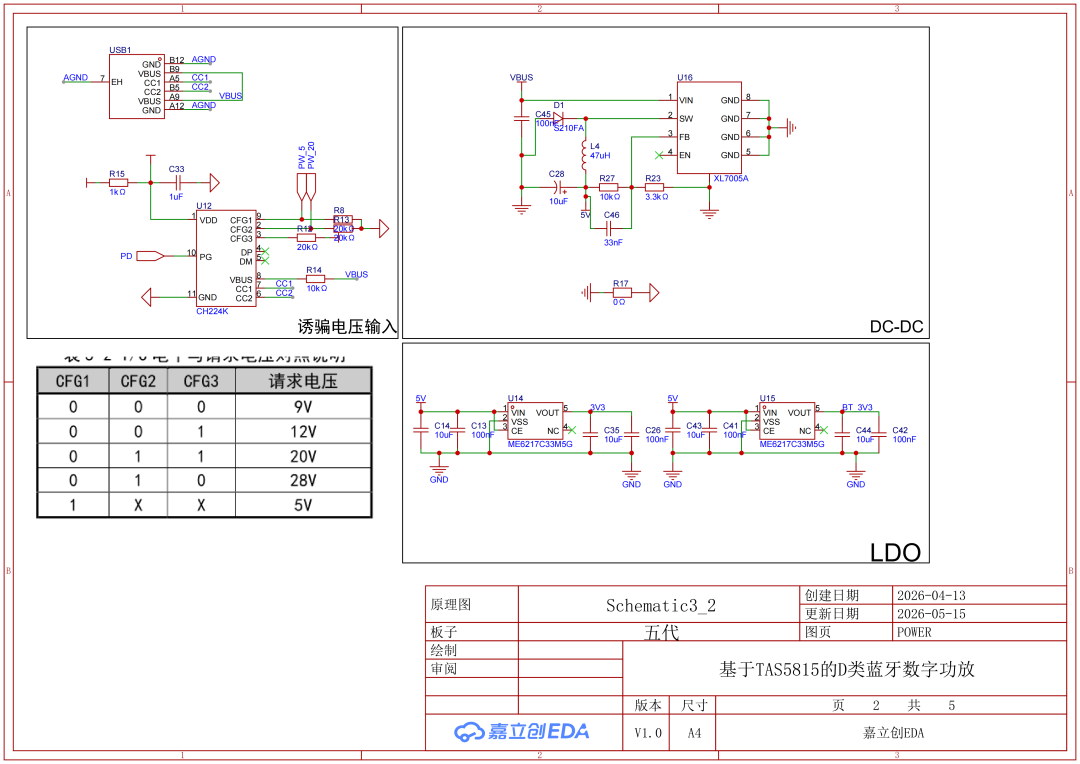Click the CFG3 table header
Viewport: 1080px width, 764px height.
pos(201,381)
